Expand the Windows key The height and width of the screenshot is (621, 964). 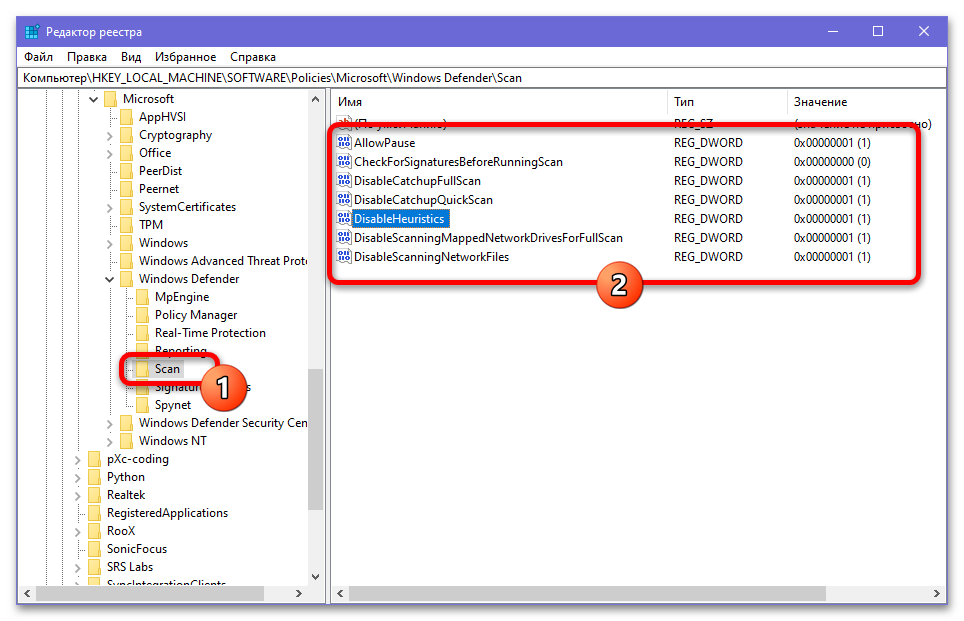[x=109, y=243]
